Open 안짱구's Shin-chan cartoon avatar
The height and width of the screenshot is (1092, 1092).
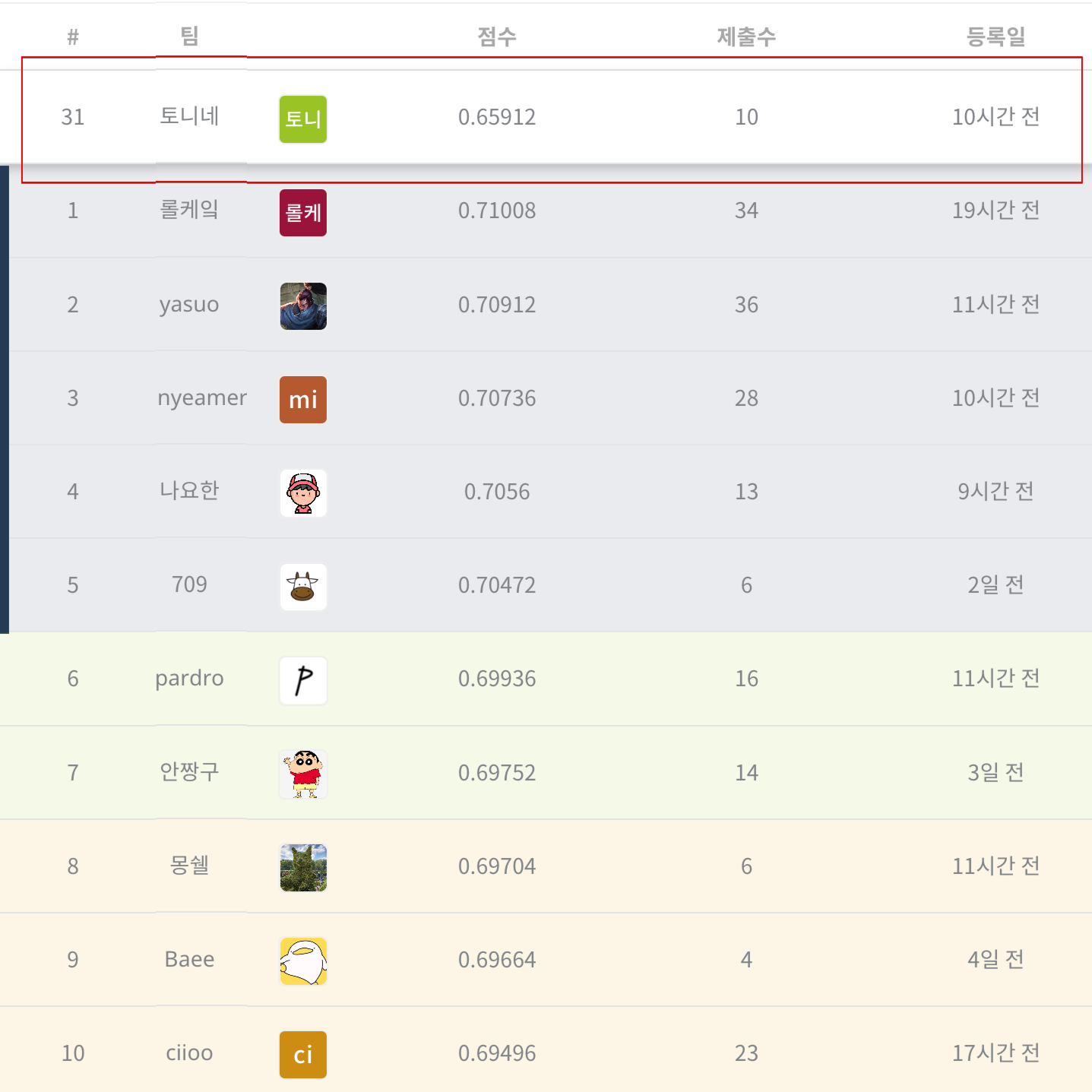point(303,774)
